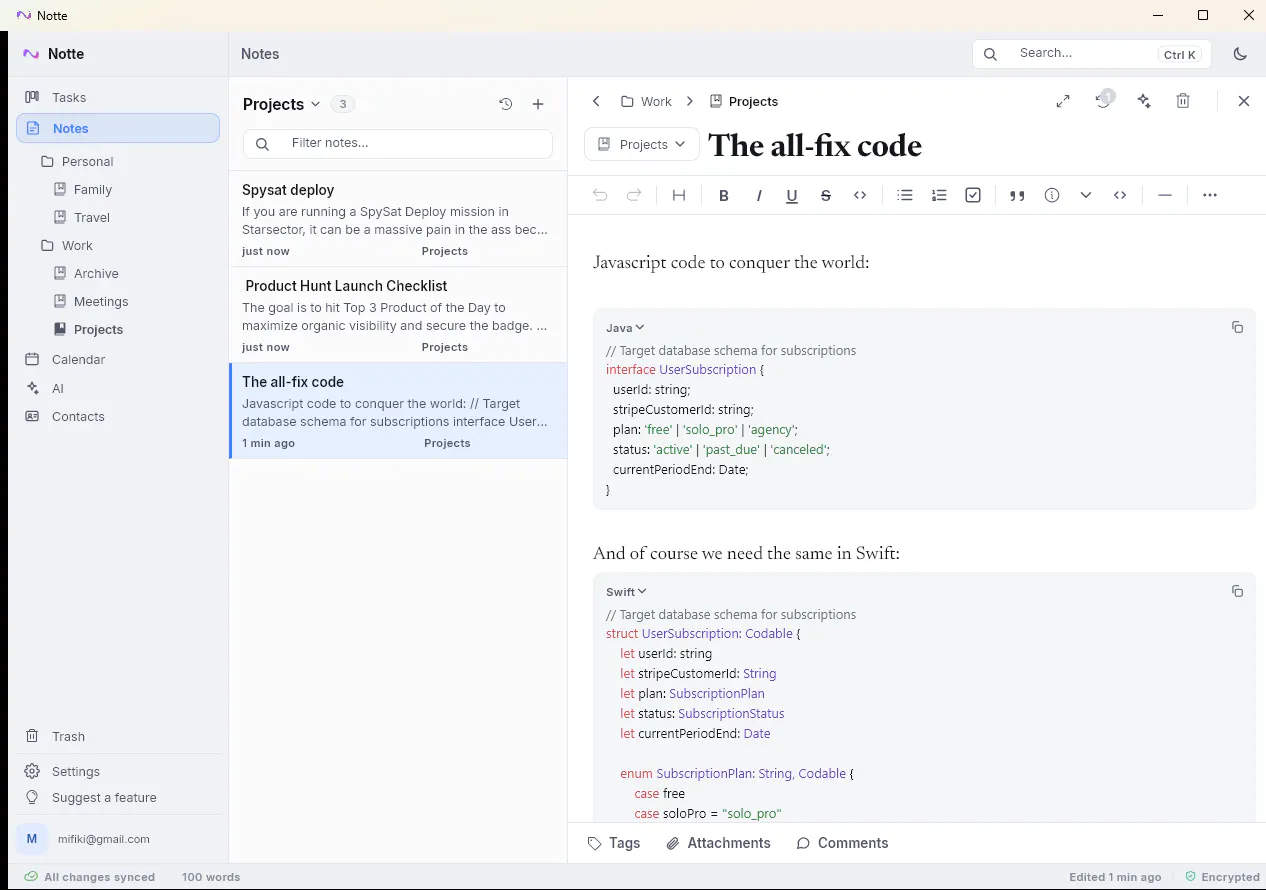
Task: Open the Projects notebook selector dropdown
Action: [x=642, y=144]
